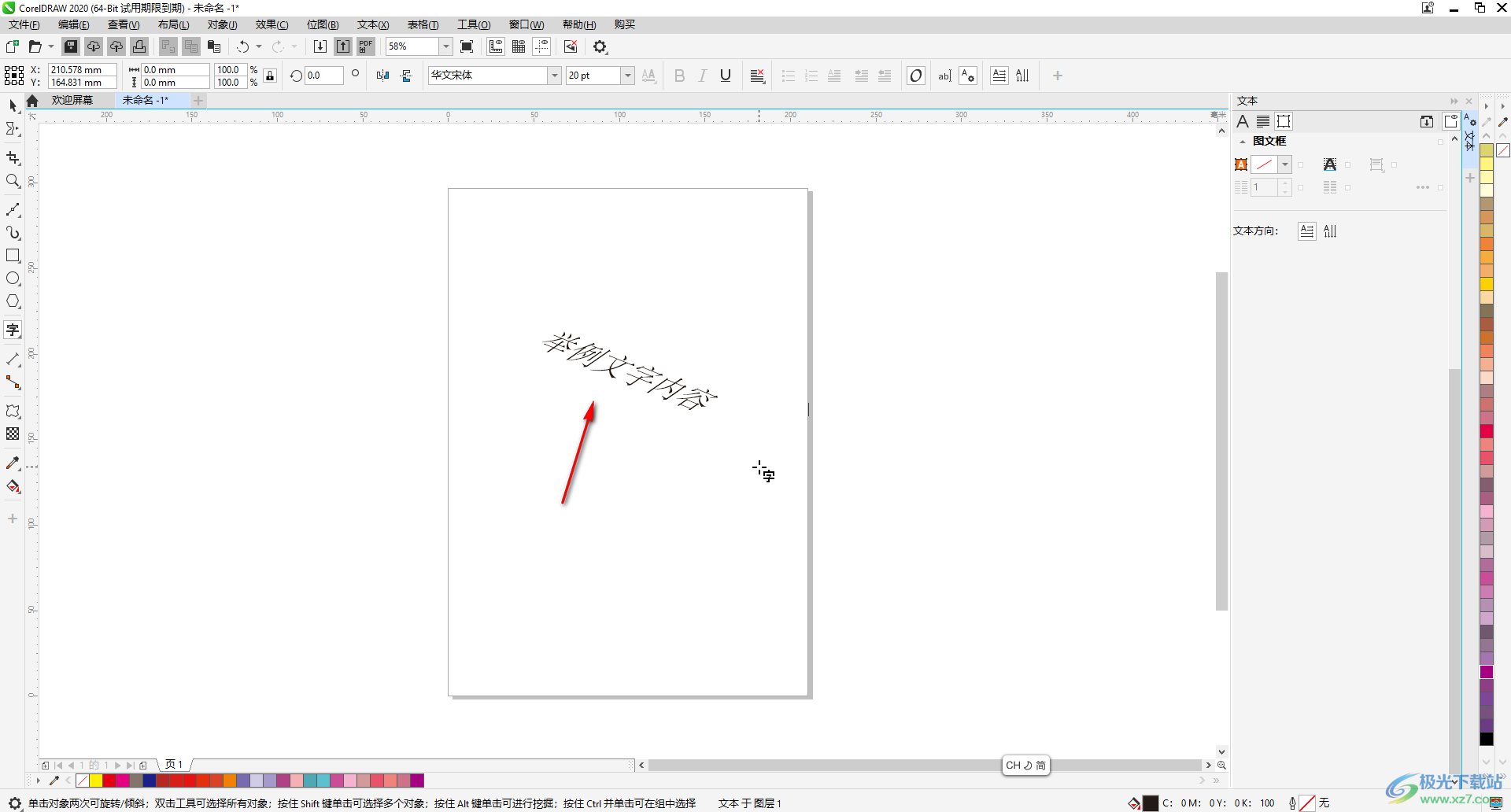Switch to the 欢迎屏幕 tab
Viewport: 1511px width, 812px height.
click(x=72, y=100)
